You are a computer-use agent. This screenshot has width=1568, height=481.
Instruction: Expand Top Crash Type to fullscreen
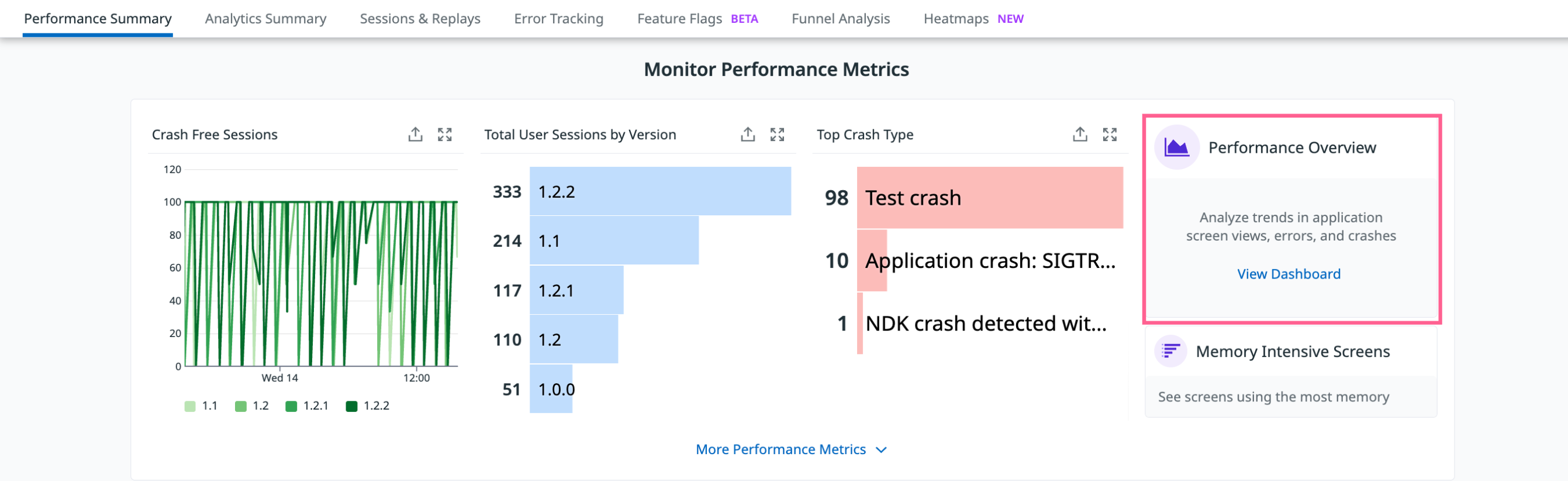(1110, 135)
